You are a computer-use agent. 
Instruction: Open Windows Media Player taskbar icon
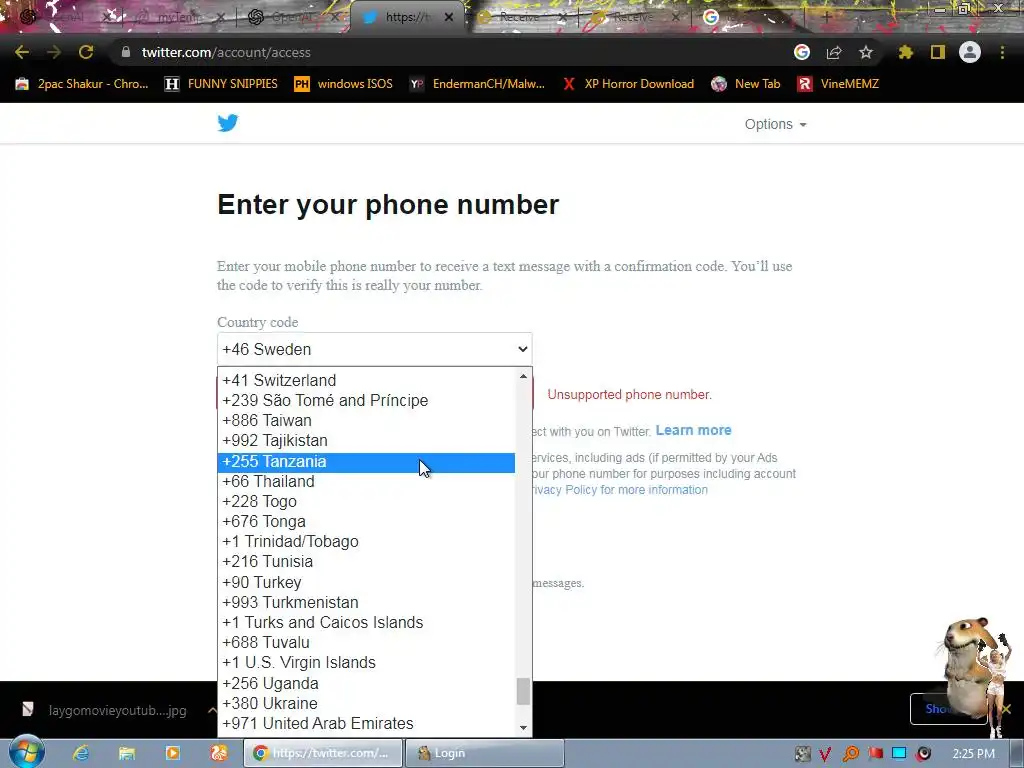coord(172,753)
